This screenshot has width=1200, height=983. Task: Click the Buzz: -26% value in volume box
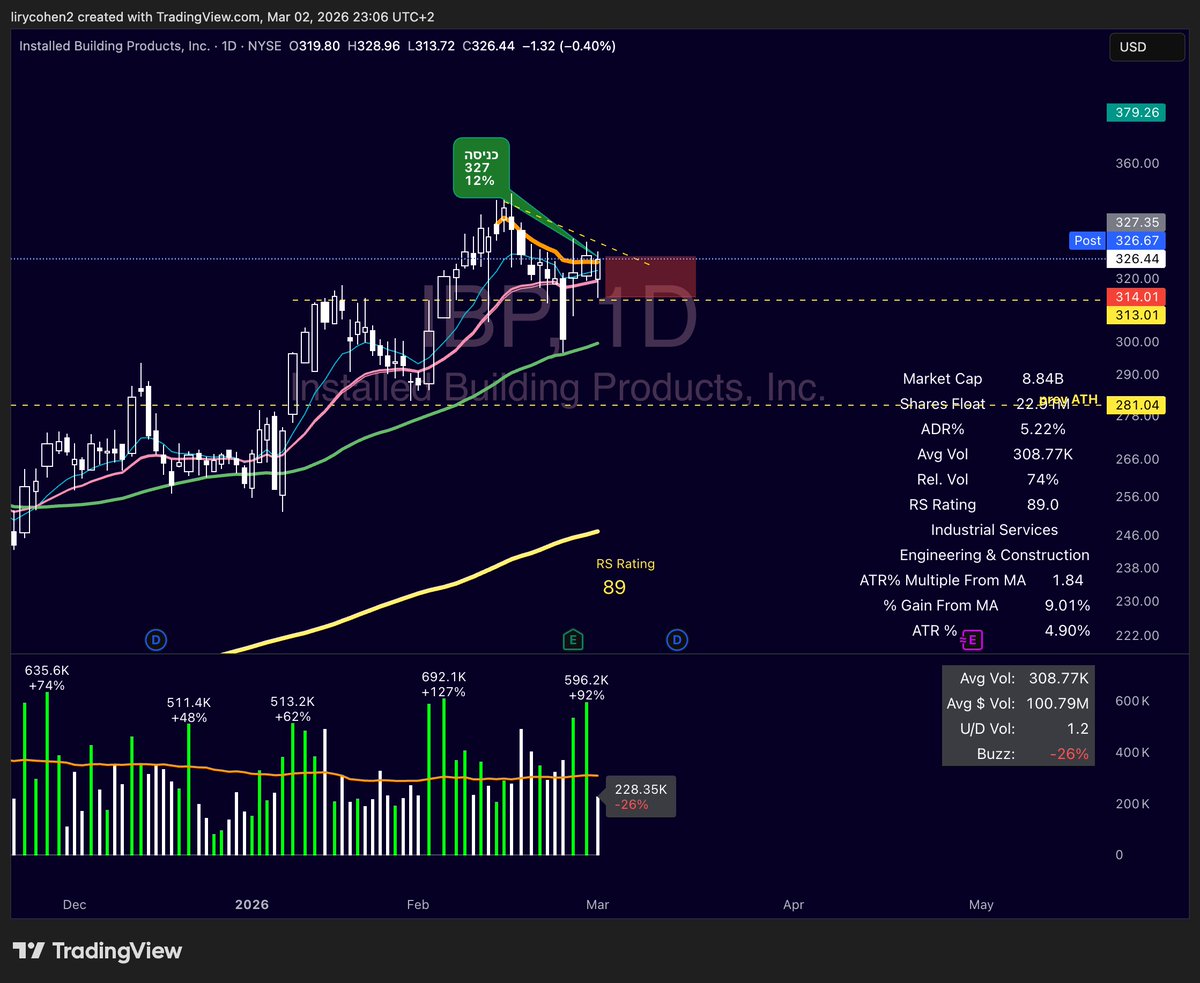pos(1071,754)
